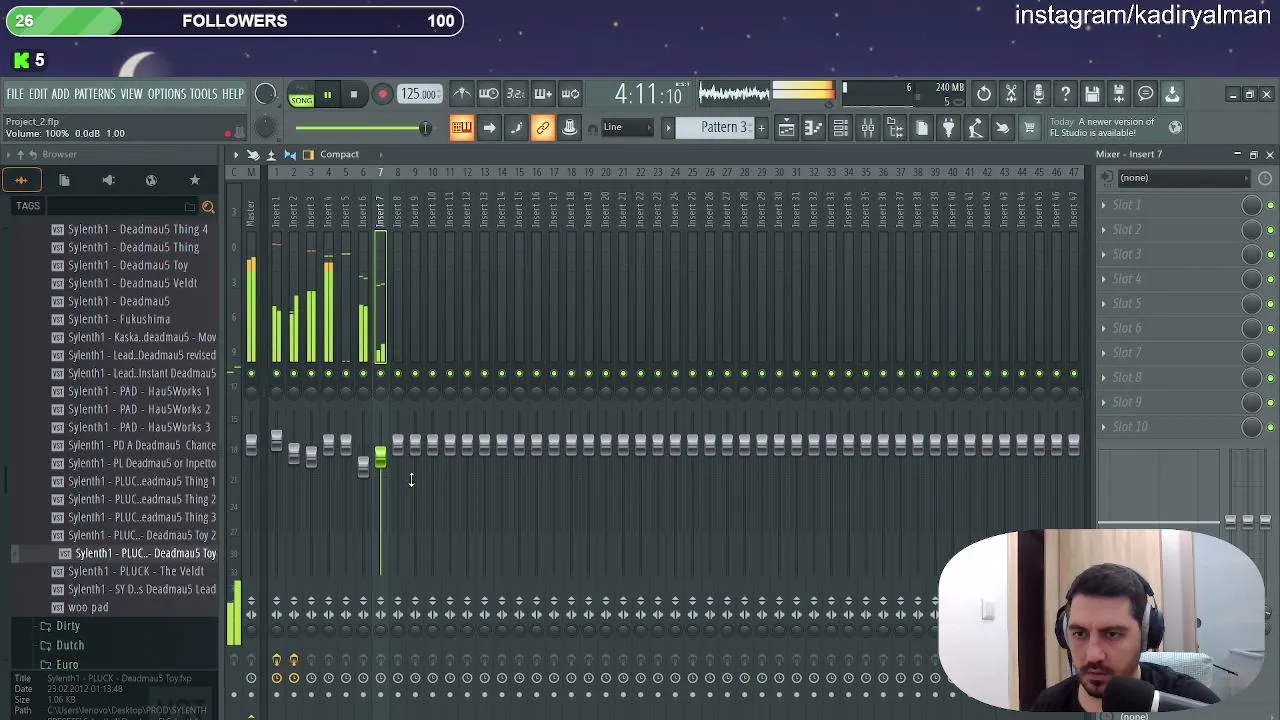Toggle the Browser view toolbar icon
This screenshot has height=720, width=1280.
[894, 128]
